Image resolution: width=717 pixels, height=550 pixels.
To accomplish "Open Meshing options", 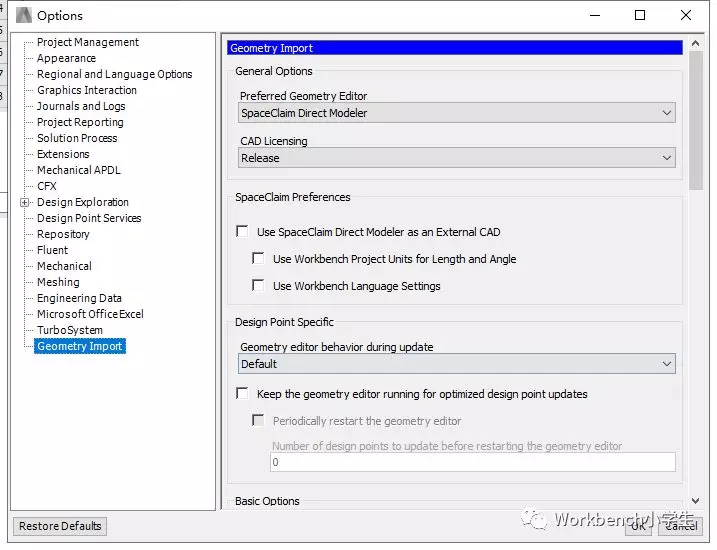I will (58, 282).
